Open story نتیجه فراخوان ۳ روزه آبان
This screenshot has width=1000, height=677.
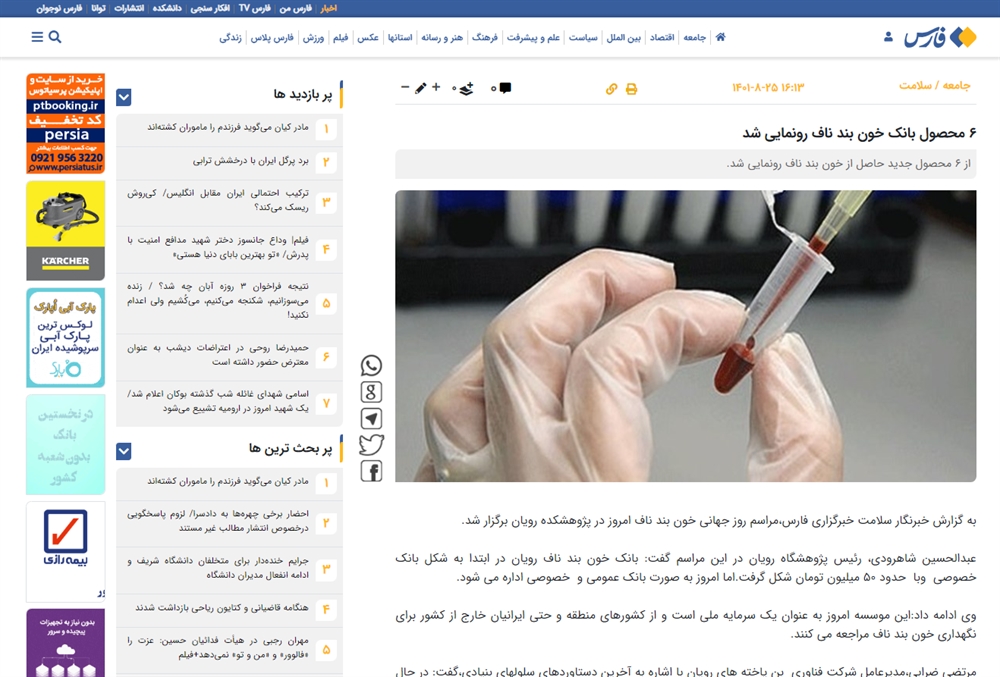[217, 300]
